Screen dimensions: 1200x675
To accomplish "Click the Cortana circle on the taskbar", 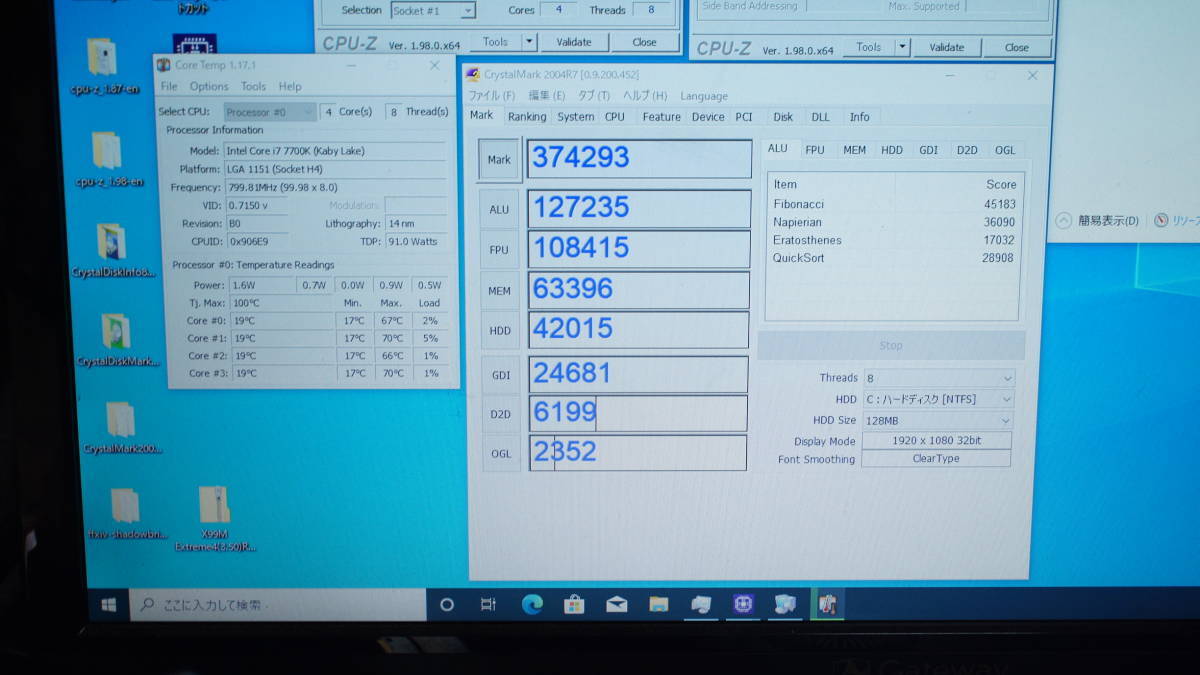I will point(447,605).
